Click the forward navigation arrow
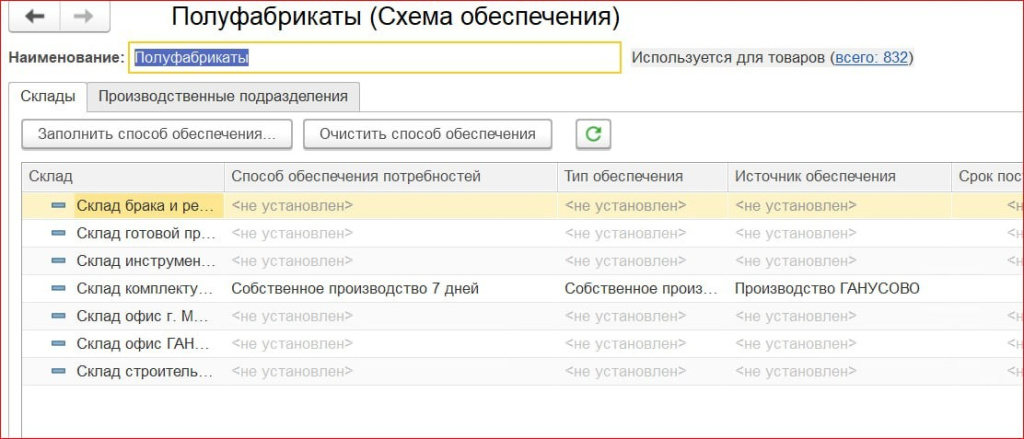This screenshot has height=439, width=1024. pos(84,17)
